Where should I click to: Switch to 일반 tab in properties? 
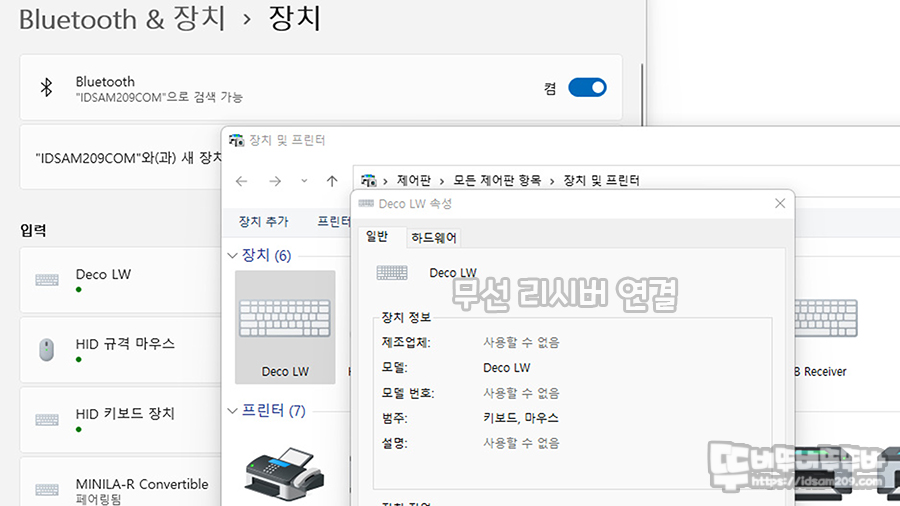pyautogui.click(x=377, y=236)
